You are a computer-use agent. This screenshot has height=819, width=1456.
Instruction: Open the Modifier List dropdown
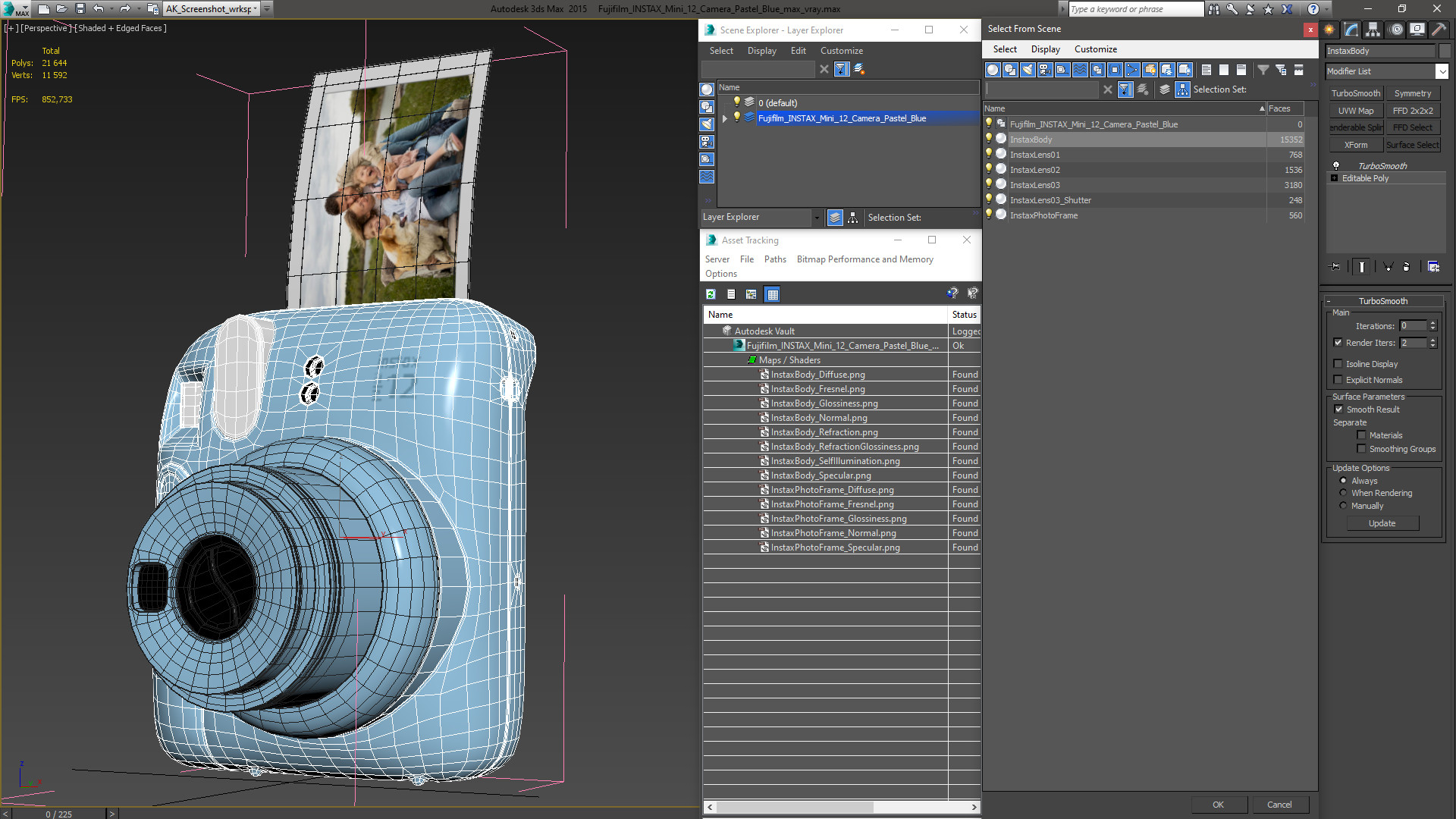point(1442,71)
